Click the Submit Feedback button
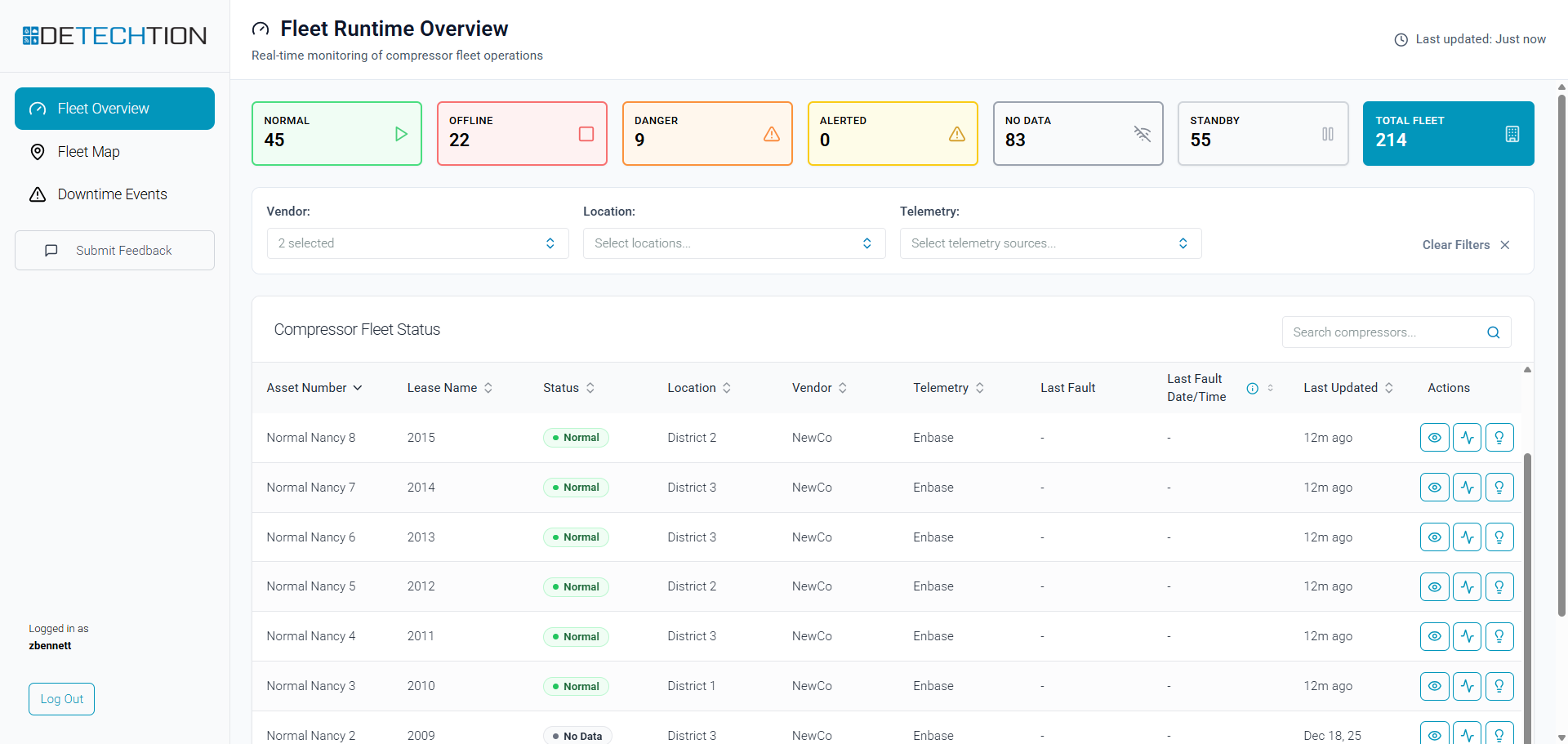 click(x=114, y=251)
